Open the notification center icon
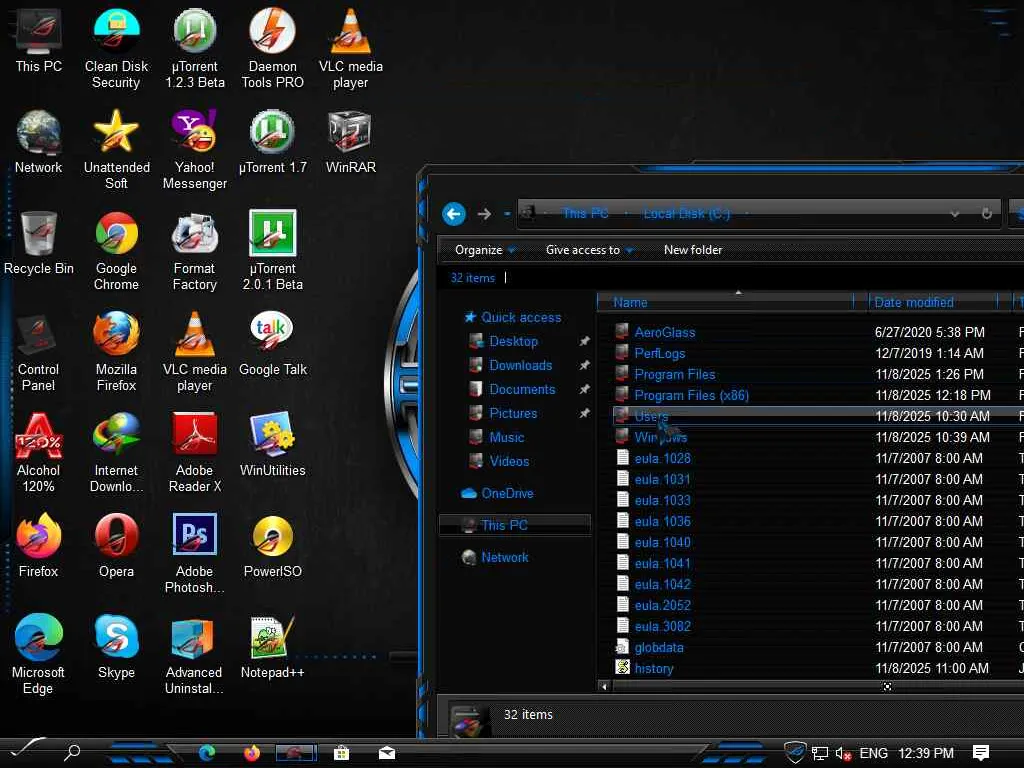Viewport: 1024px width, 768px height. pyautogui.click(x=980, y=753)
